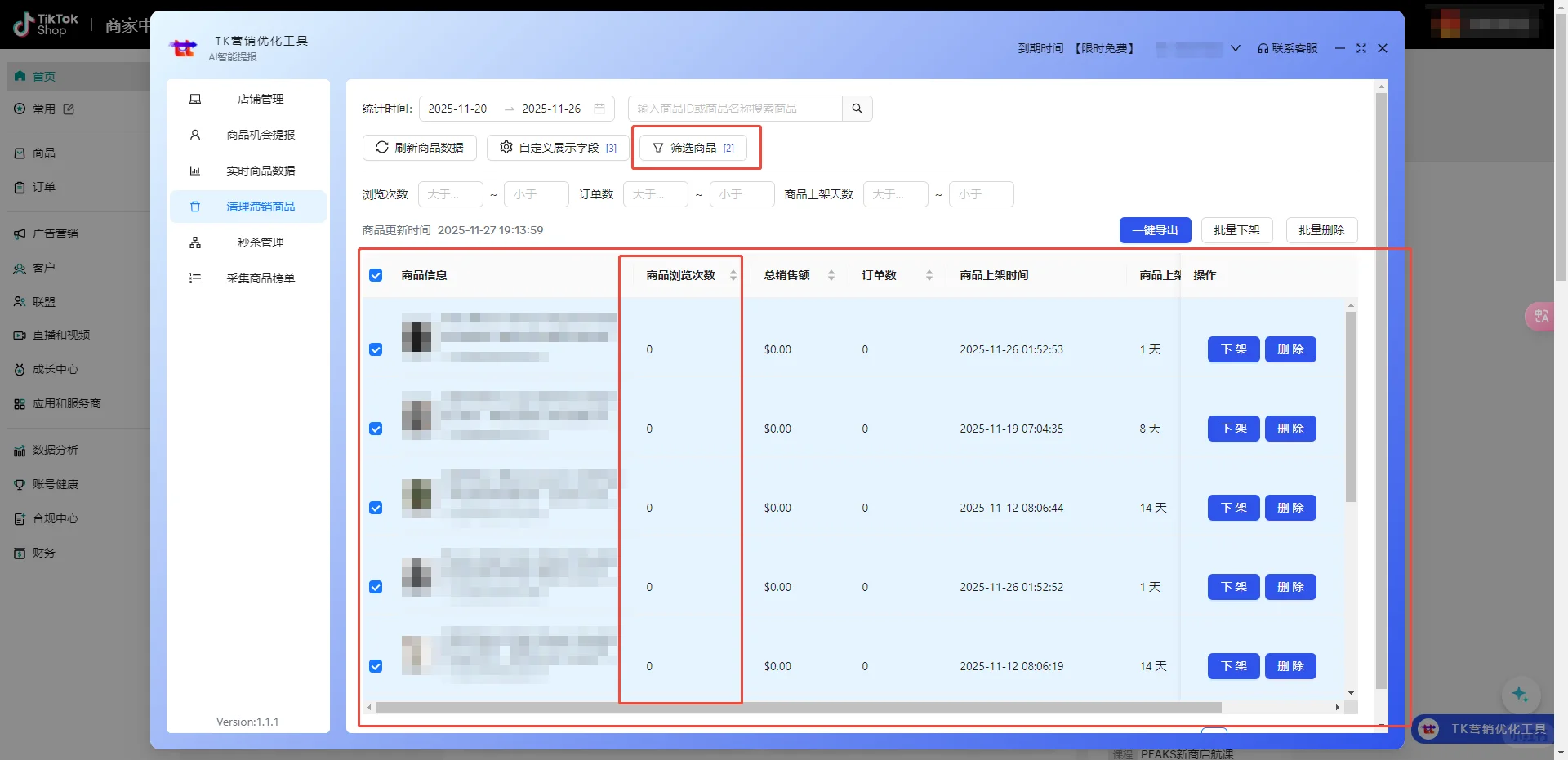Click the 批量删除 button

(1320, 229)
